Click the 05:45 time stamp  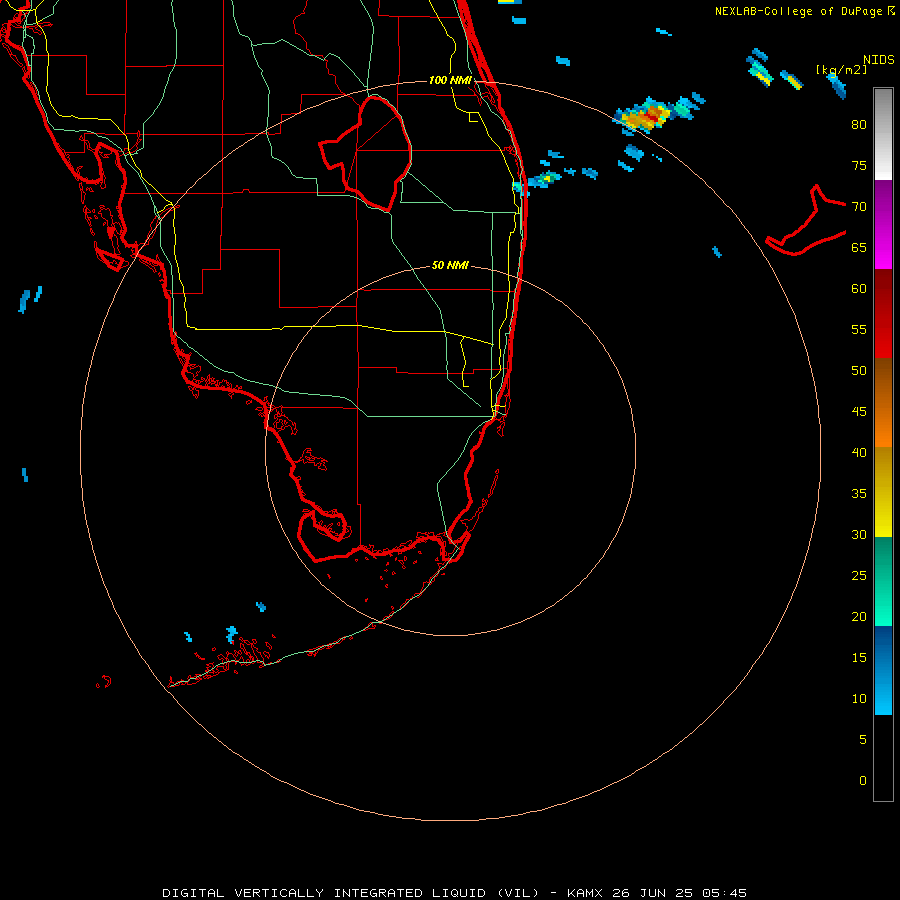click(723, 893)
